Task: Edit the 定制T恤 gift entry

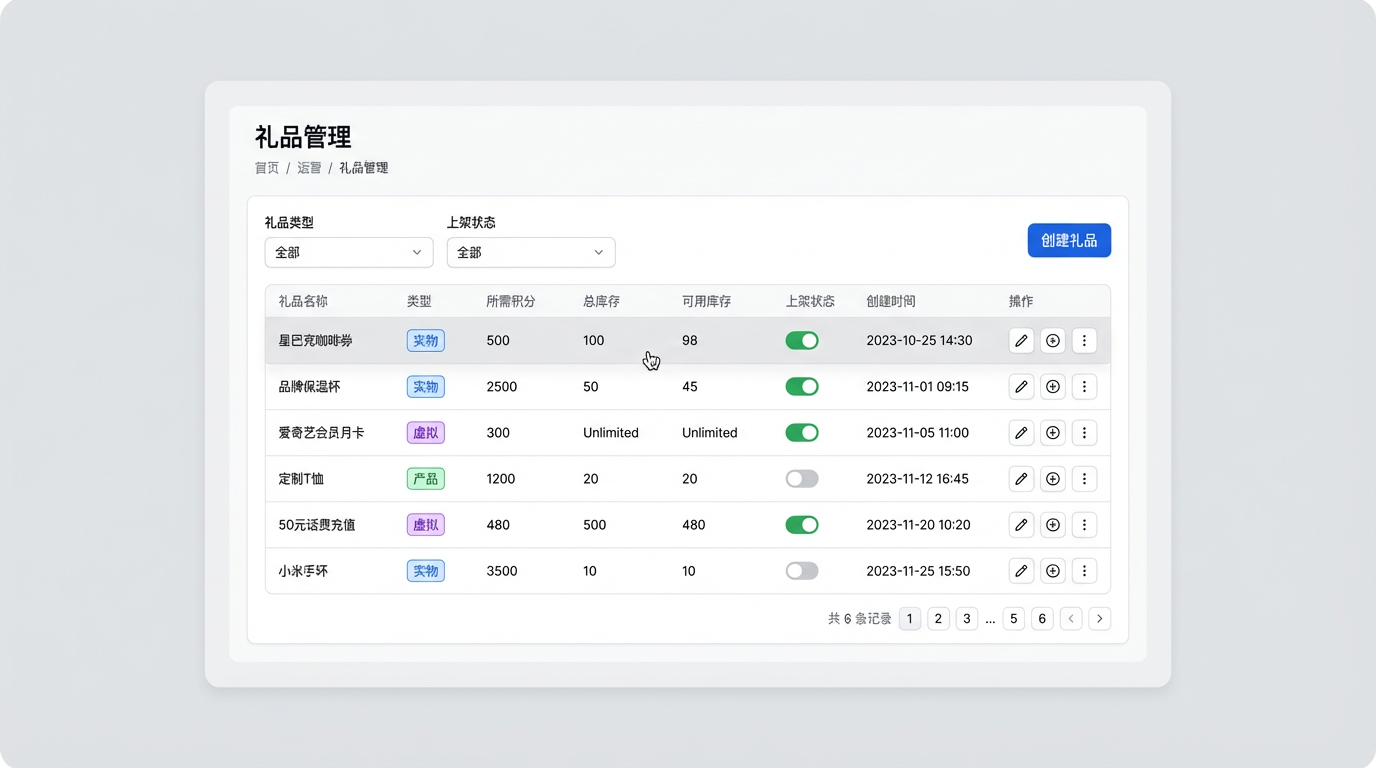Action: coord(1021,479)
